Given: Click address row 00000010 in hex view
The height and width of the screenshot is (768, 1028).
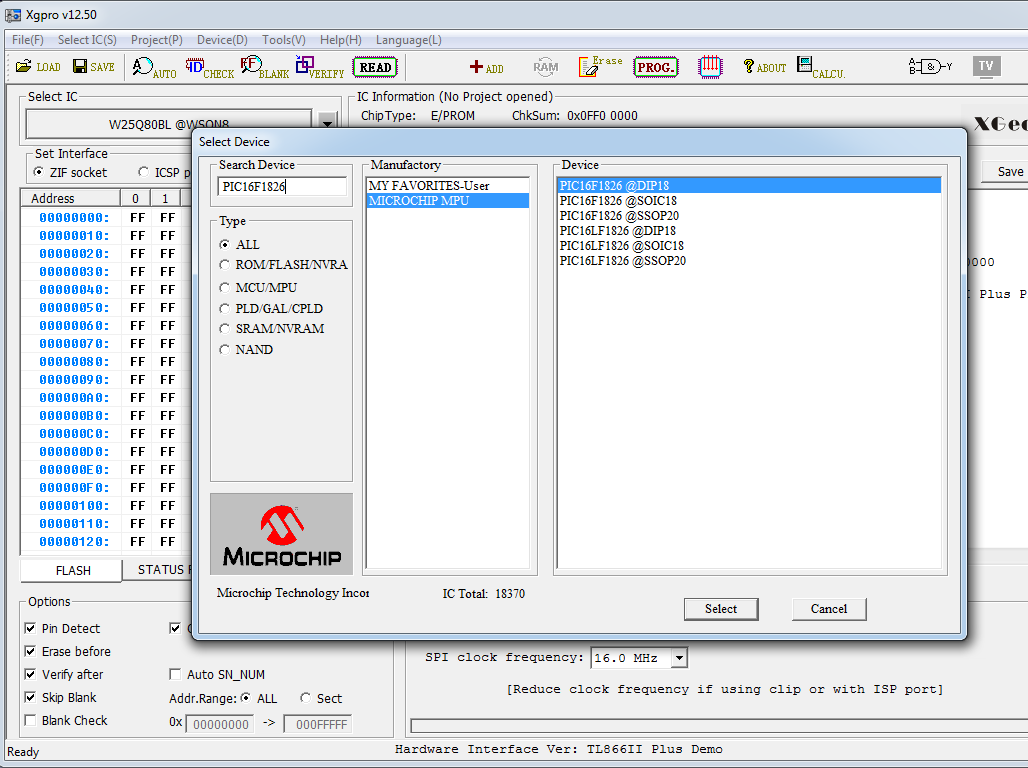Looking at the screenshot, I should coord(74,235).
